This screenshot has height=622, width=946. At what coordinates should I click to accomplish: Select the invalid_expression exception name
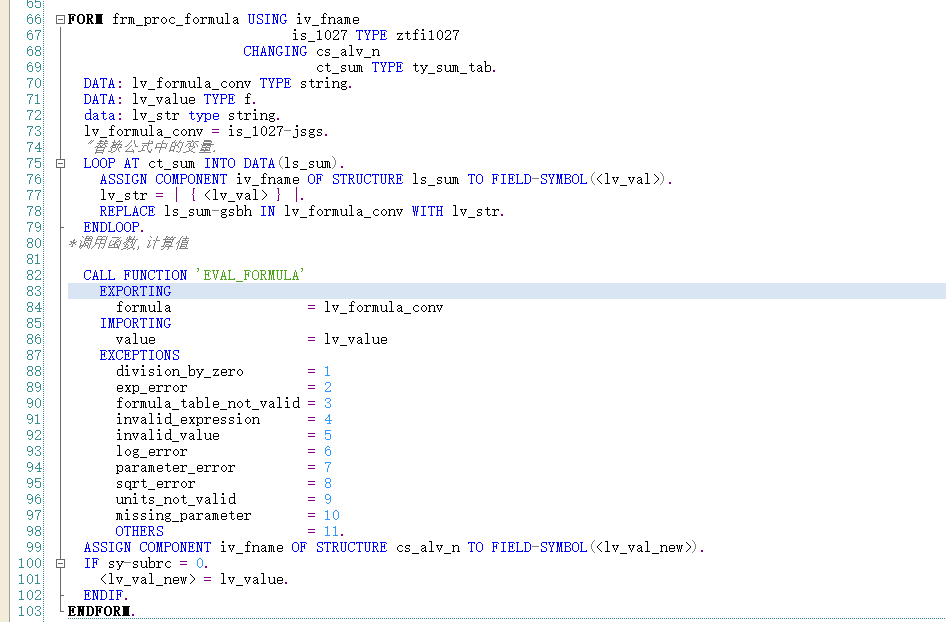pos(188,419)
